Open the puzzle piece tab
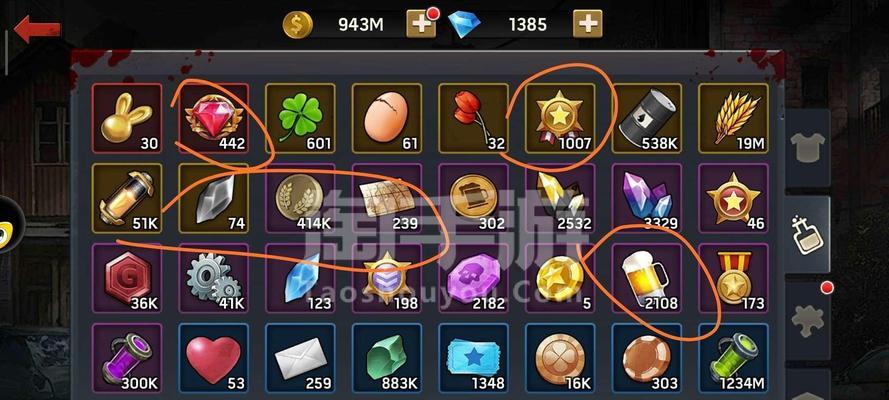The height and width of the screenshot is (400, 889). click(807, 321)
